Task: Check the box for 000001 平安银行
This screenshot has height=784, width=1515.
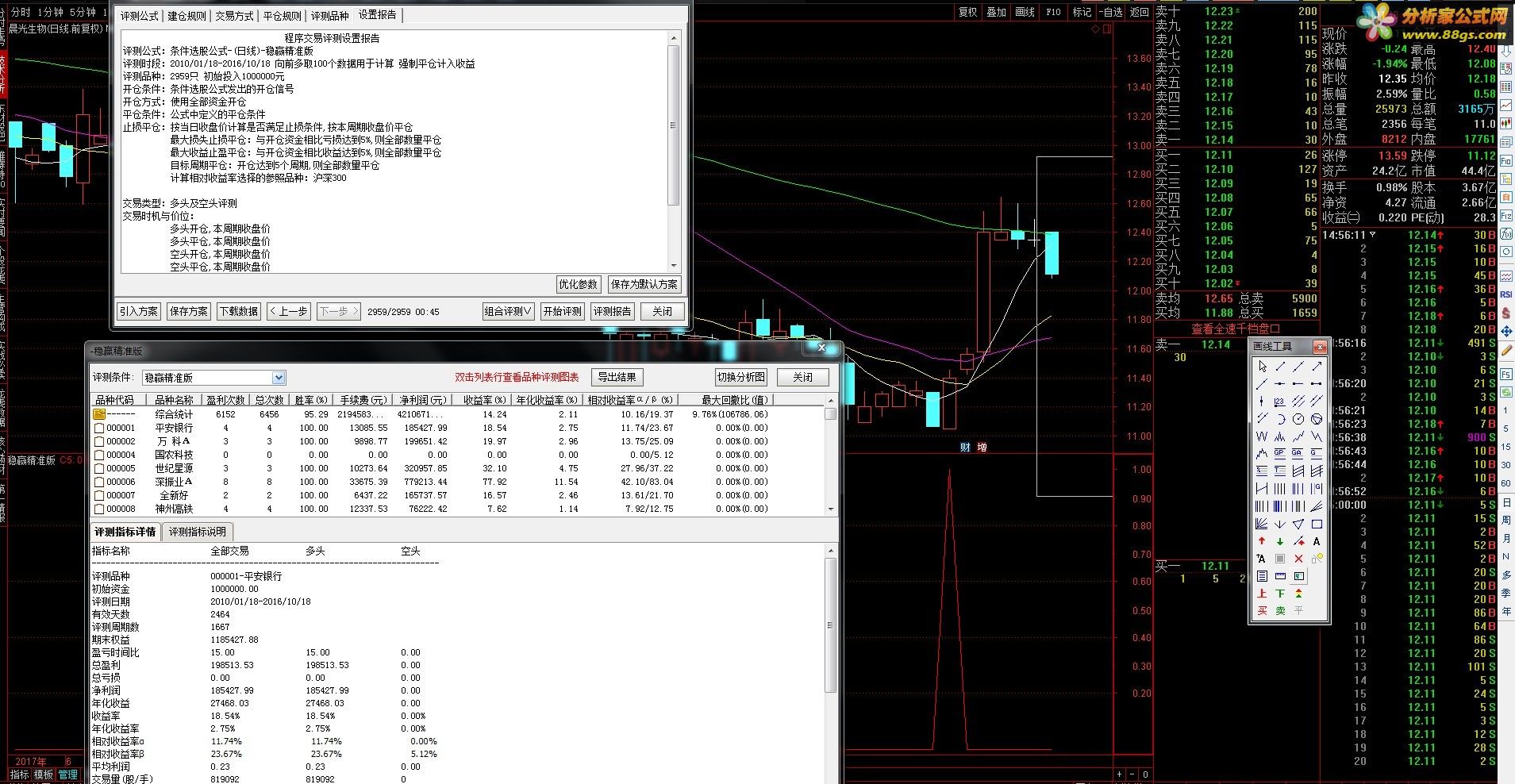Action: (x=99, y=428)
